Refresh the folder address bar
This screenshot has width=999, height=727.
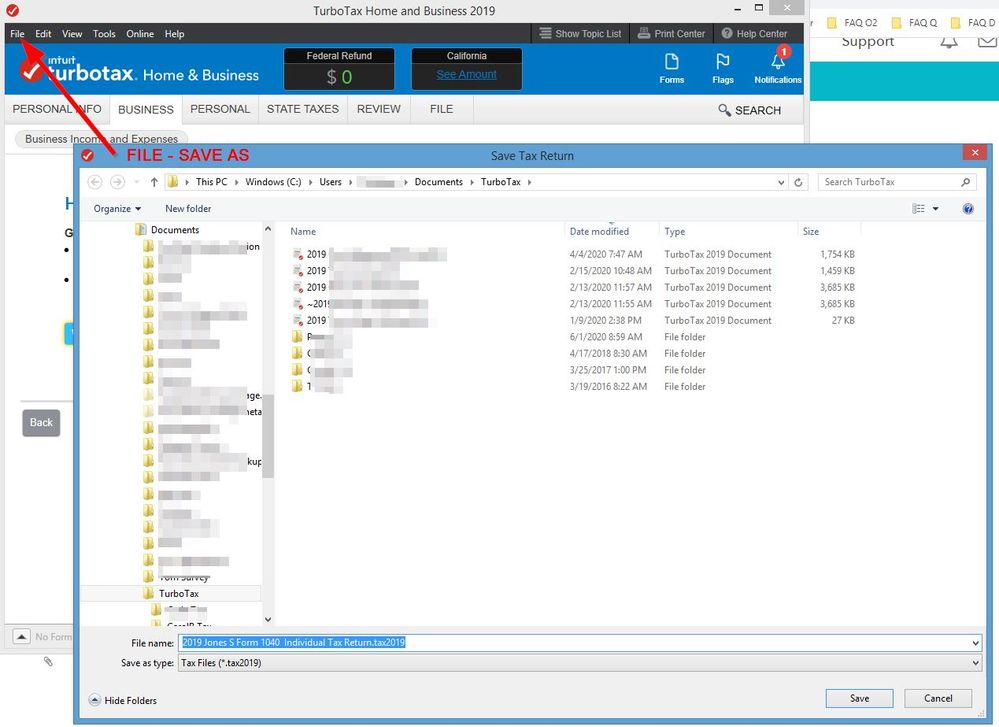(798, 182)
